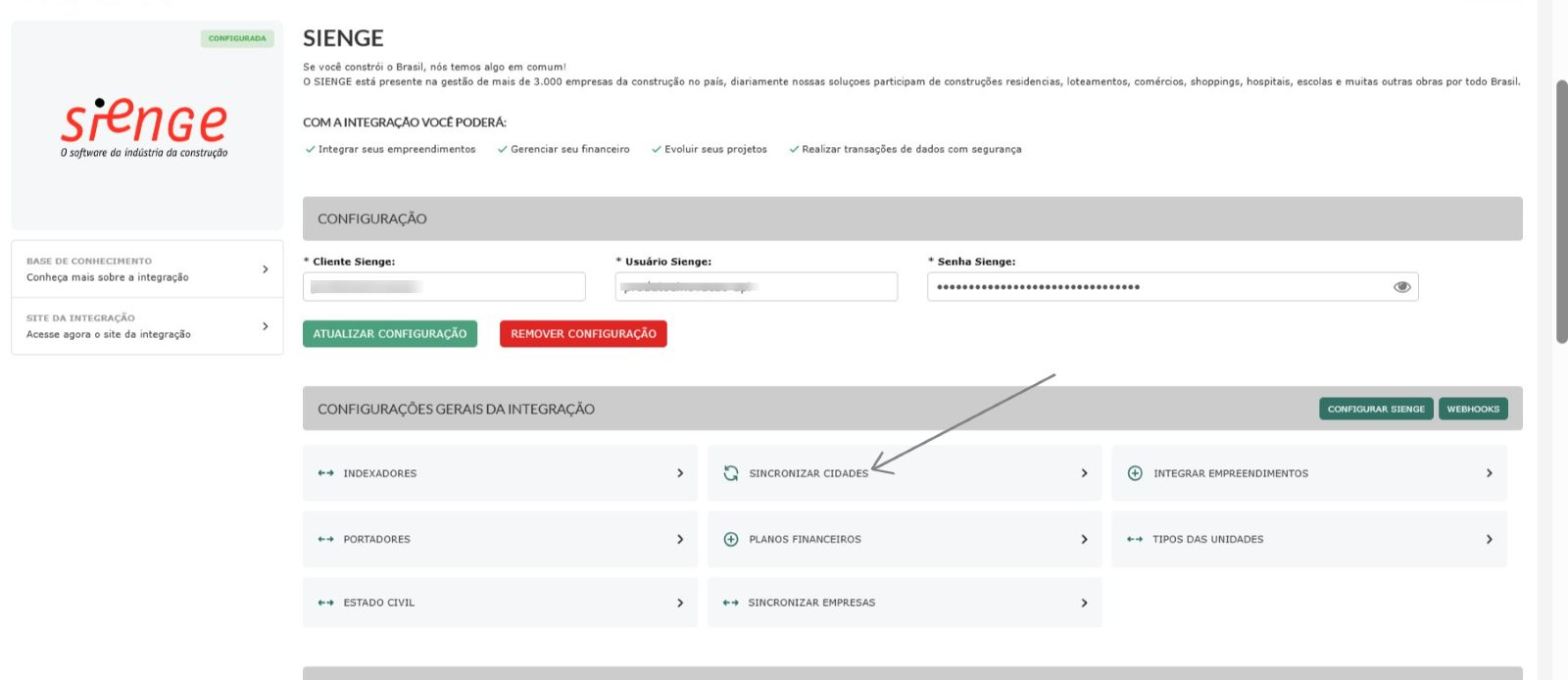Open the Site da Integração link
The image size is (1568, 680).
pos(147,326)
